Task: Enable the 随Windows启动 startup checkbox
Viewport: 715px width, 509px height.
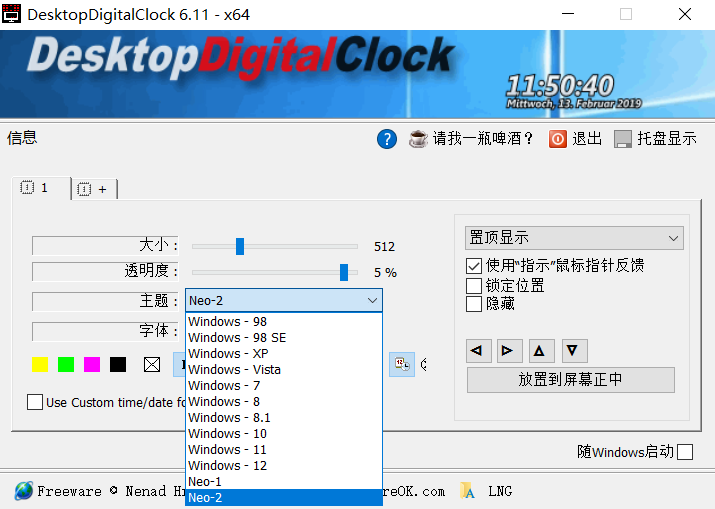Action: (685, 452)
